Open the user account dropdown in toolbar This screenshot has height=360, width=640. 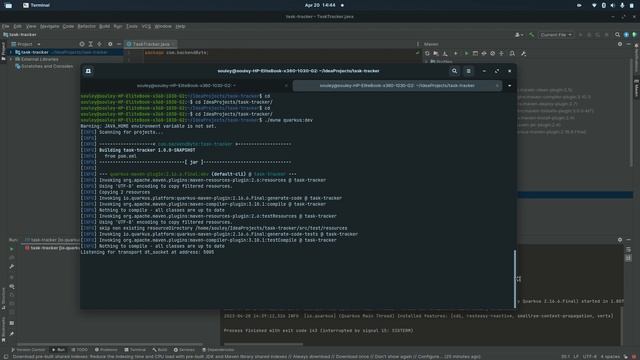pos(519,35)
